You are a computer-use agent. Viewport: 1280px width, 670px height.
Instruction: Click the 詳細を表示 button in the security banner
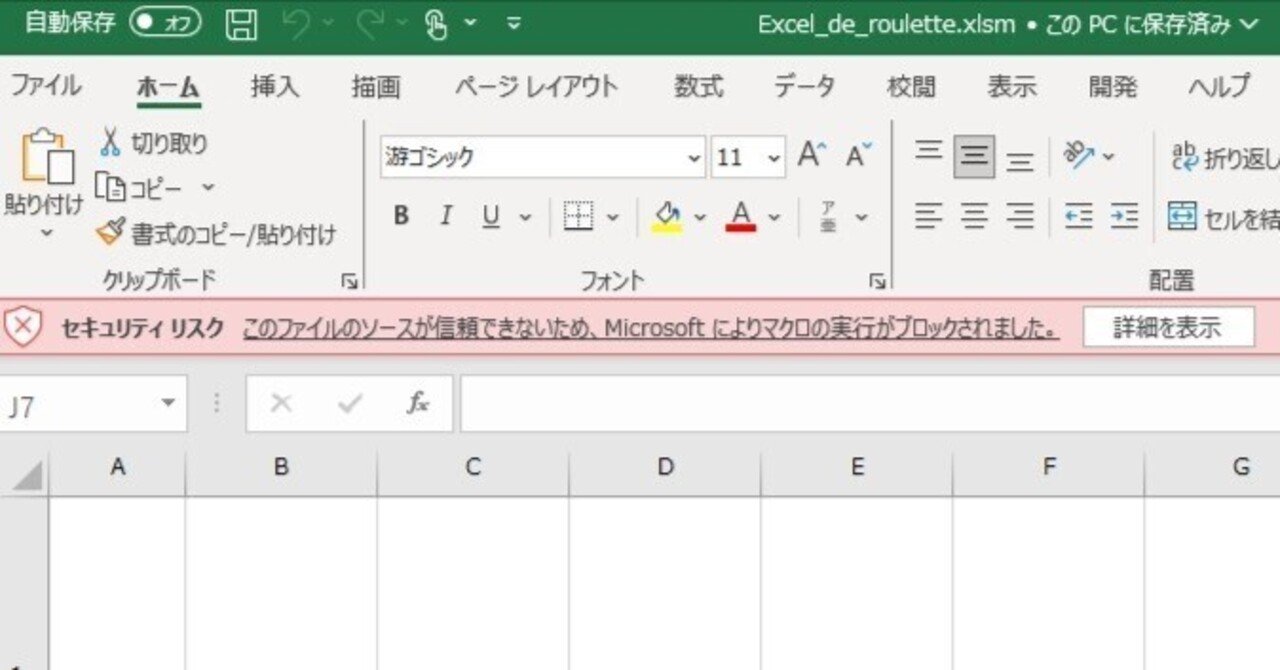point(1168,325)
